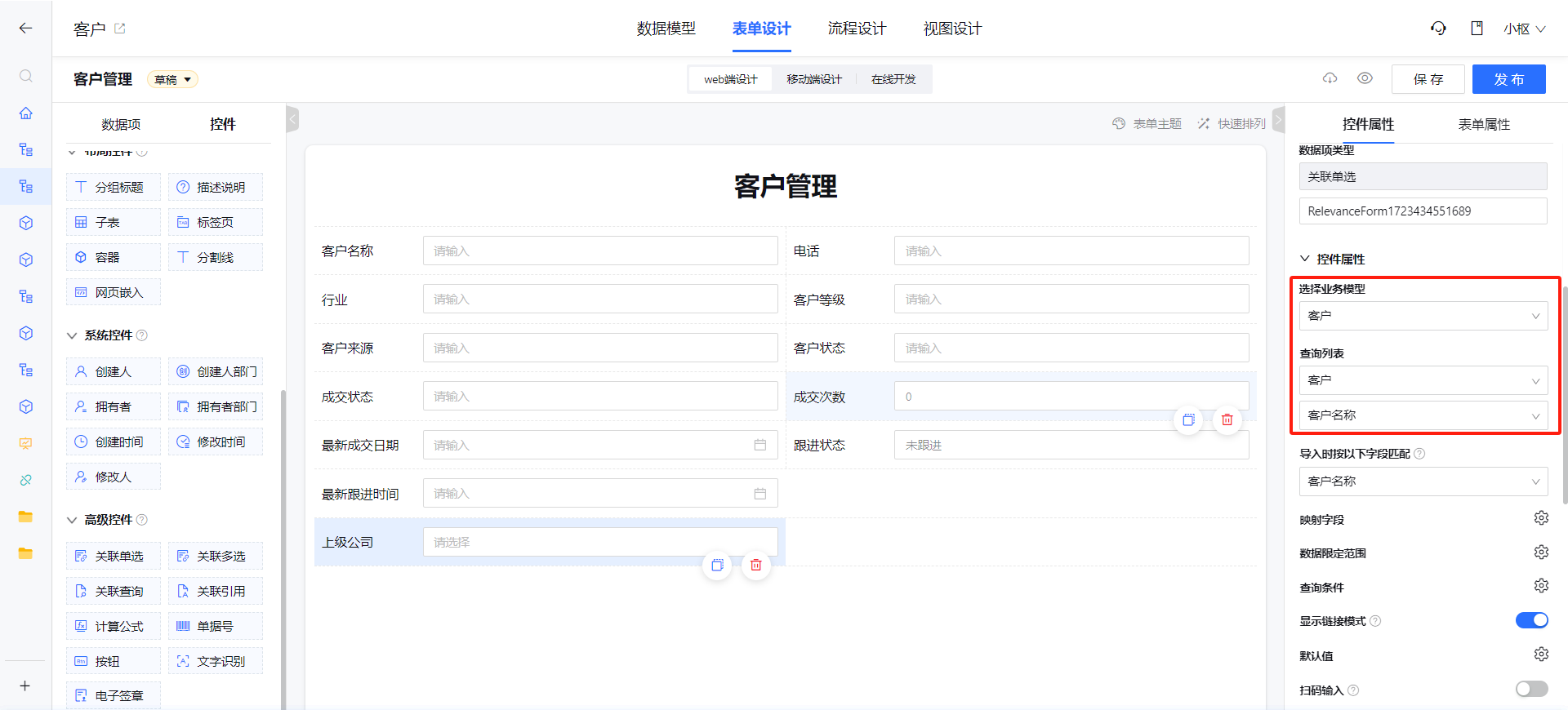This screenshot has height=710, width=1568.
Task: Open 查询列表 客户 dropdown
Action: [x=1423, y=380]
